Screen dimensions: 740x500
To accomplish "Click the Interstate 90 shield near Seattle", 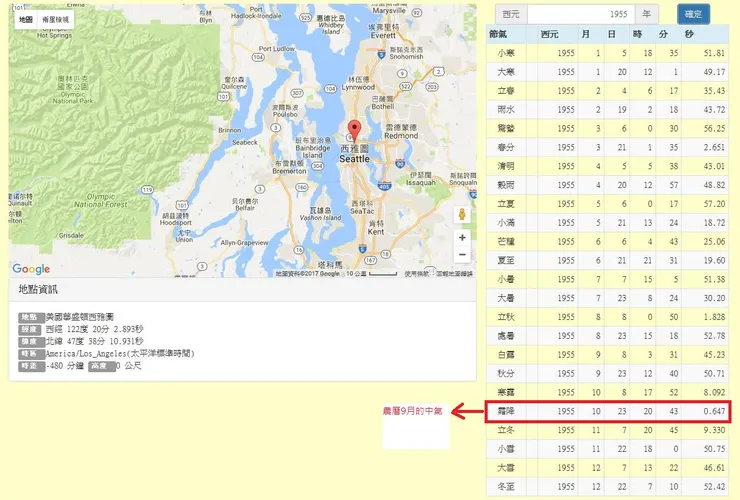I will [400, 163].
